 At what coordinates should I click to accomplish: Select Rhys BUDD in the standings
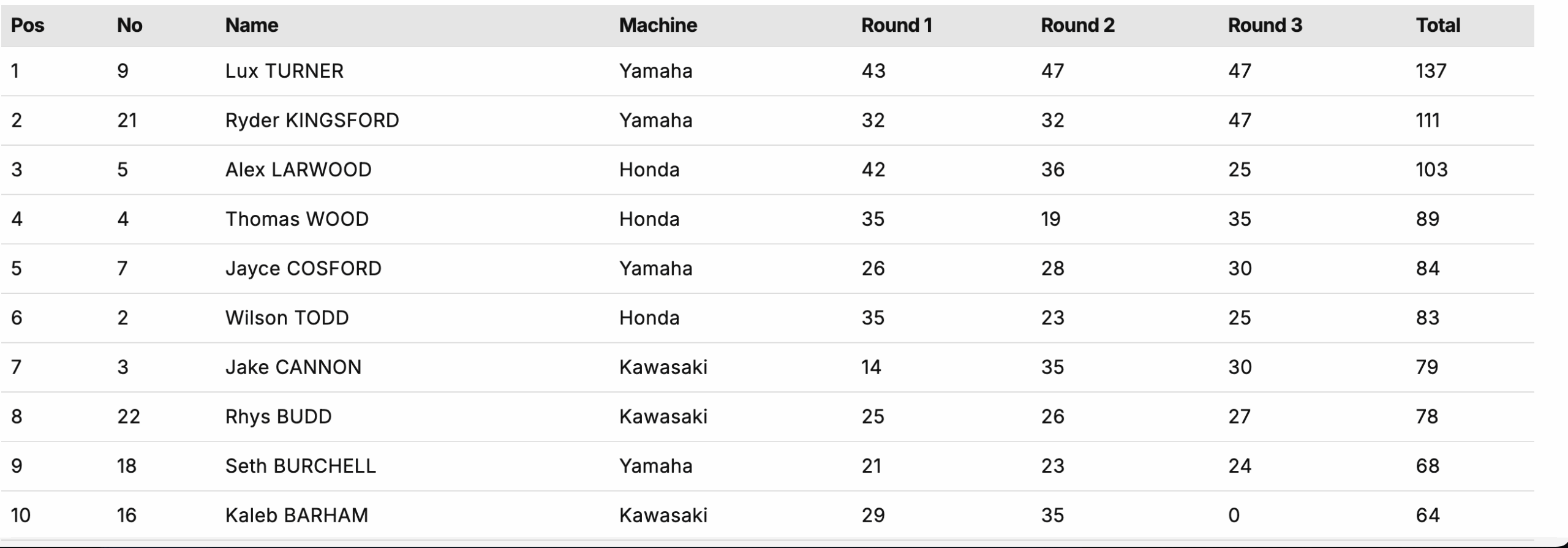278,416
